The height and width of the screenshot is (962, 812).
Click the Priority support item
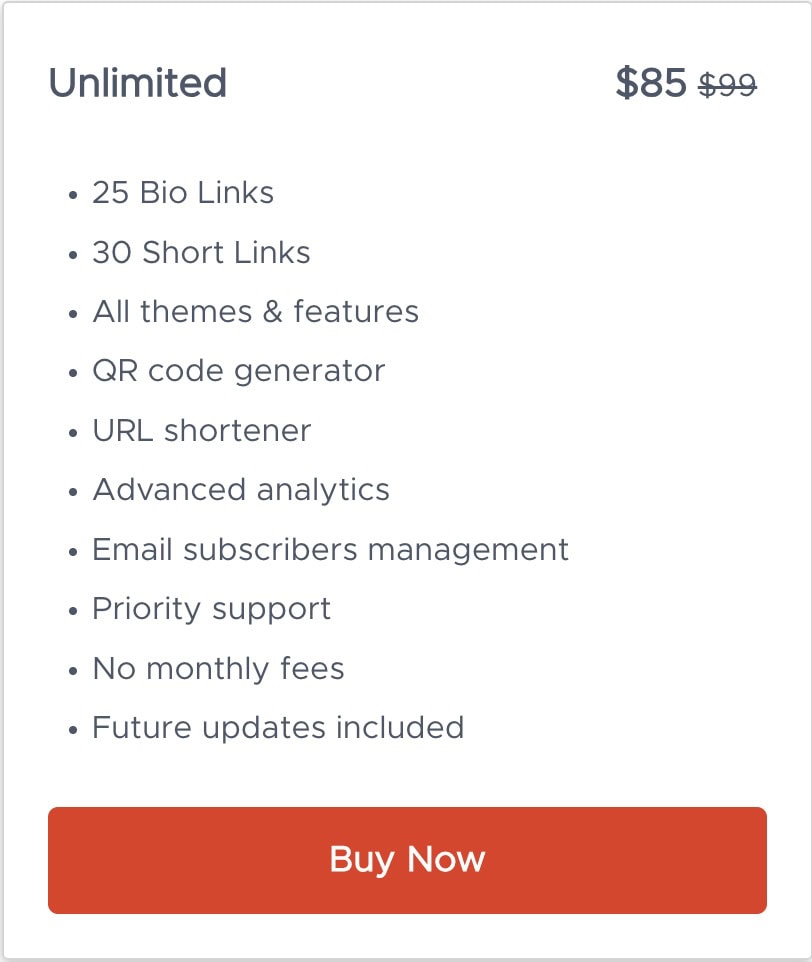[211, 608]
